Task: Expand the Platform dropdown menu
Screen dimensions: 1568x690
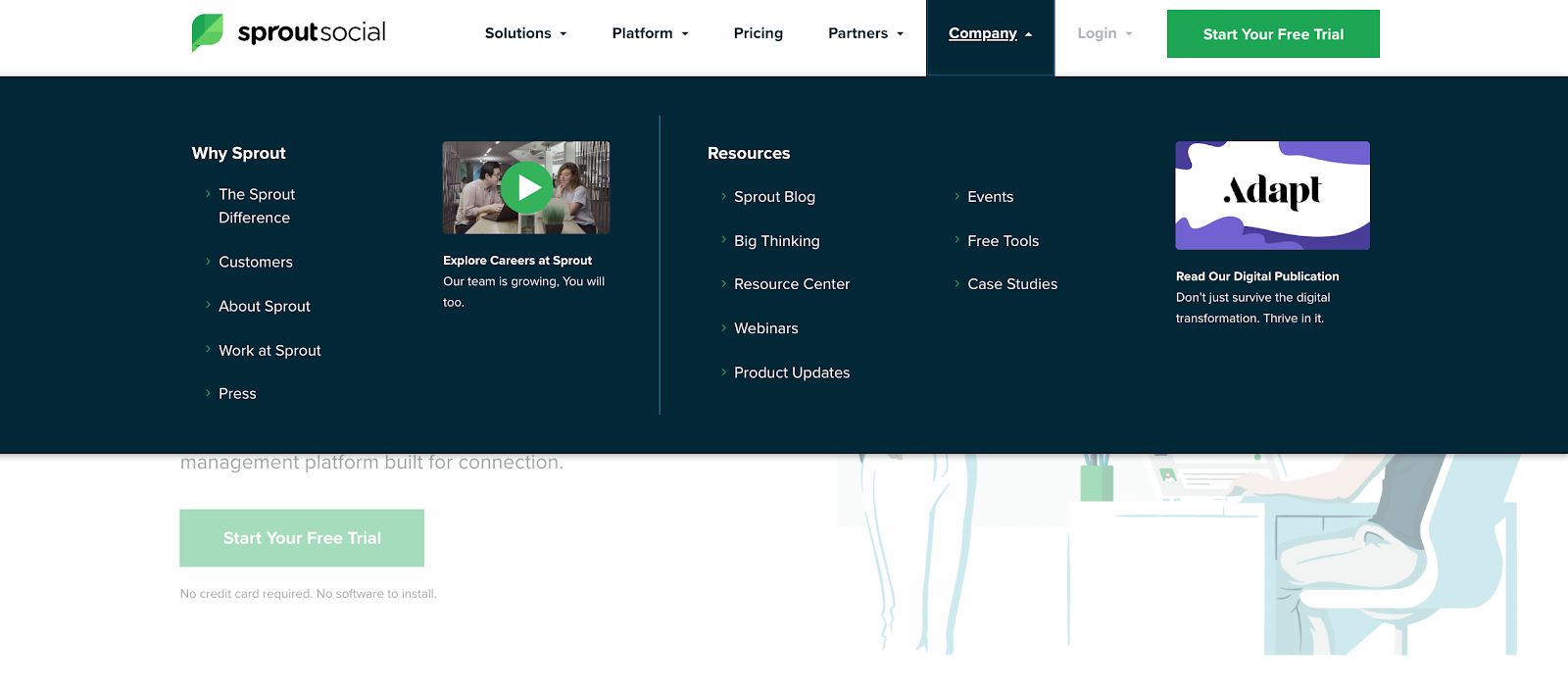Action: 650,33
